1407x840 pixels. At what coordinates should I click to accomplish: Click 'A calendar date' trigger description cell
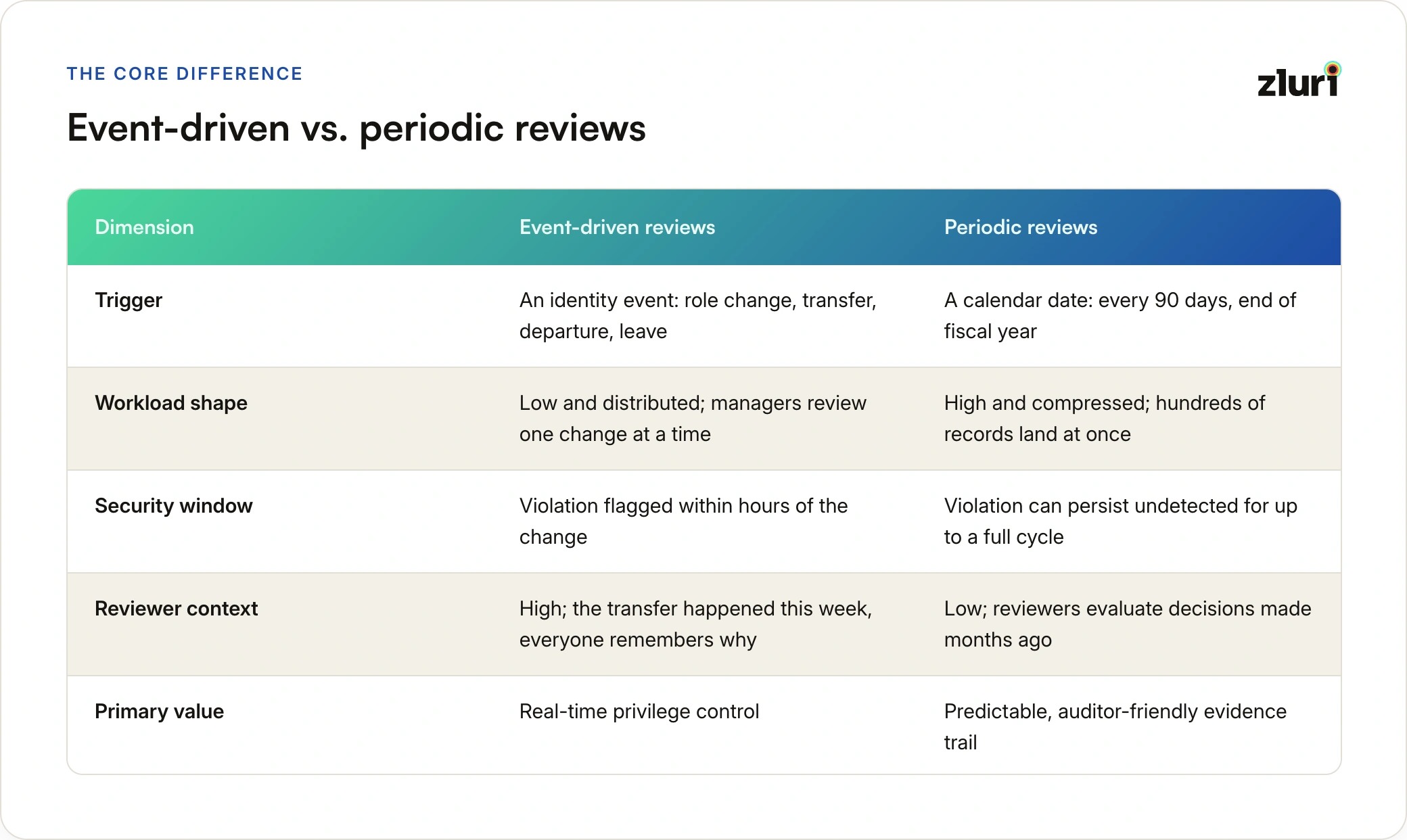[1120, 316]
